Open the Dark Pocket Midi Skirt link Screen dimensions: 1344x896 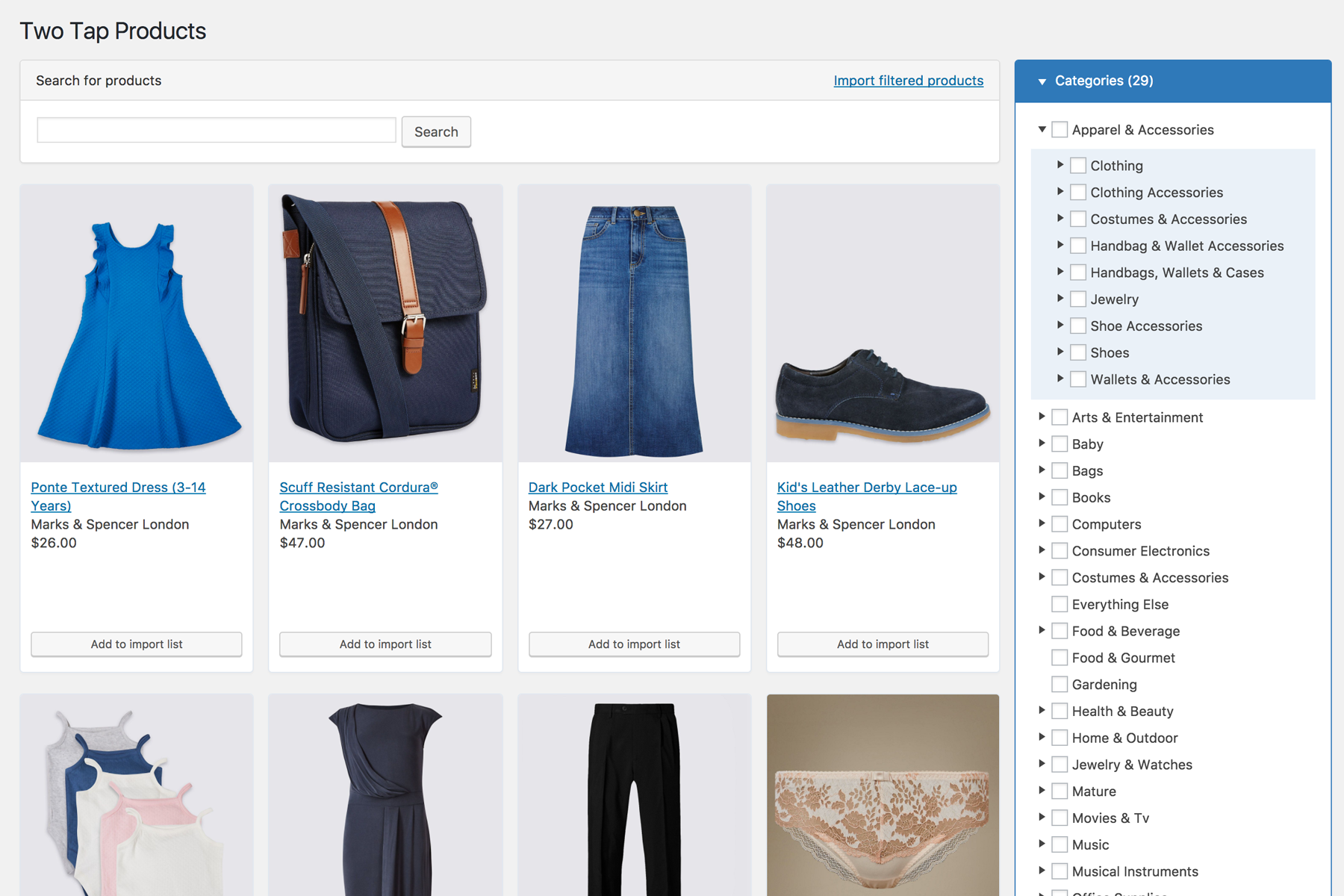[x=598, y=488]
